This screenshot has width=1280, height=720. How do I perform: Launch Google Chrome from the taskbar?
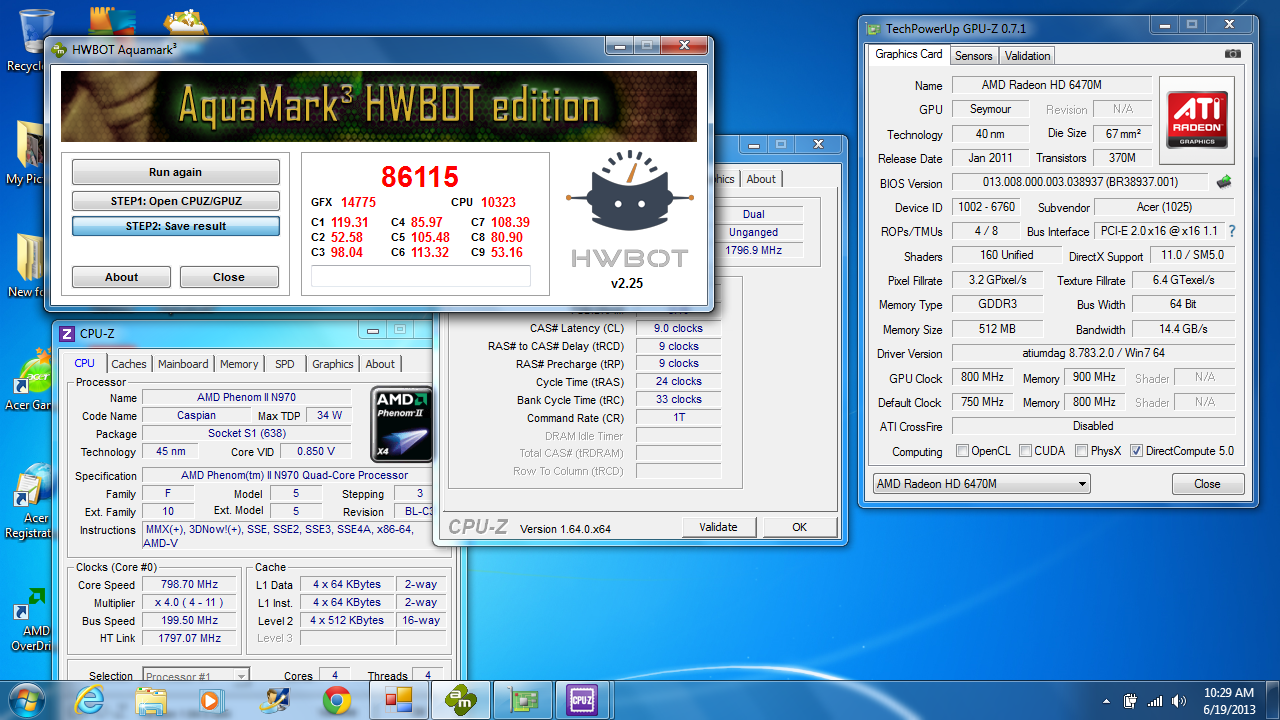click(x=338, y=700)
